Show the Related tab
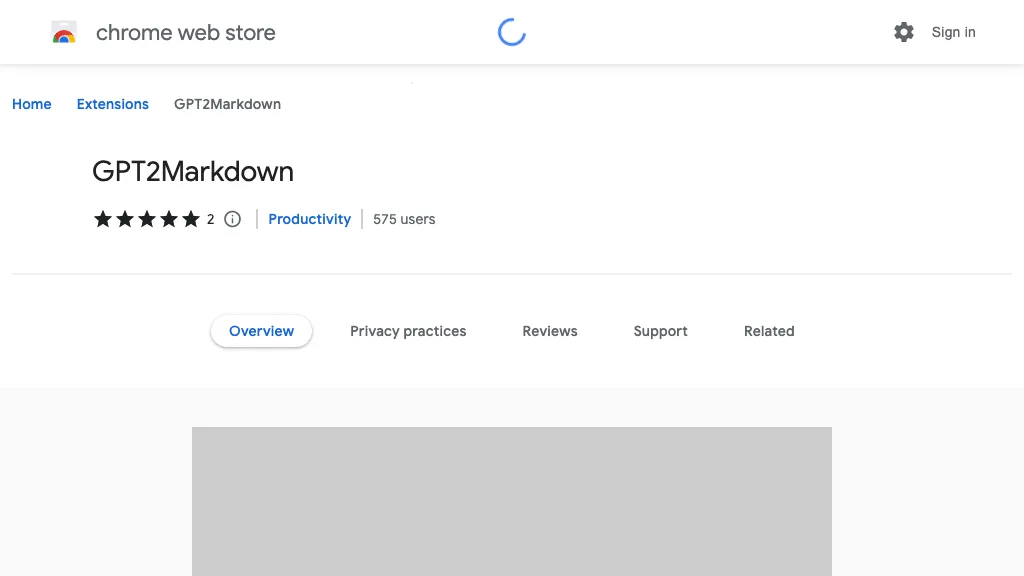Image resolution: width=1024 pixels, height=576 pixels. pyautogui.click(x=769, y=331)
